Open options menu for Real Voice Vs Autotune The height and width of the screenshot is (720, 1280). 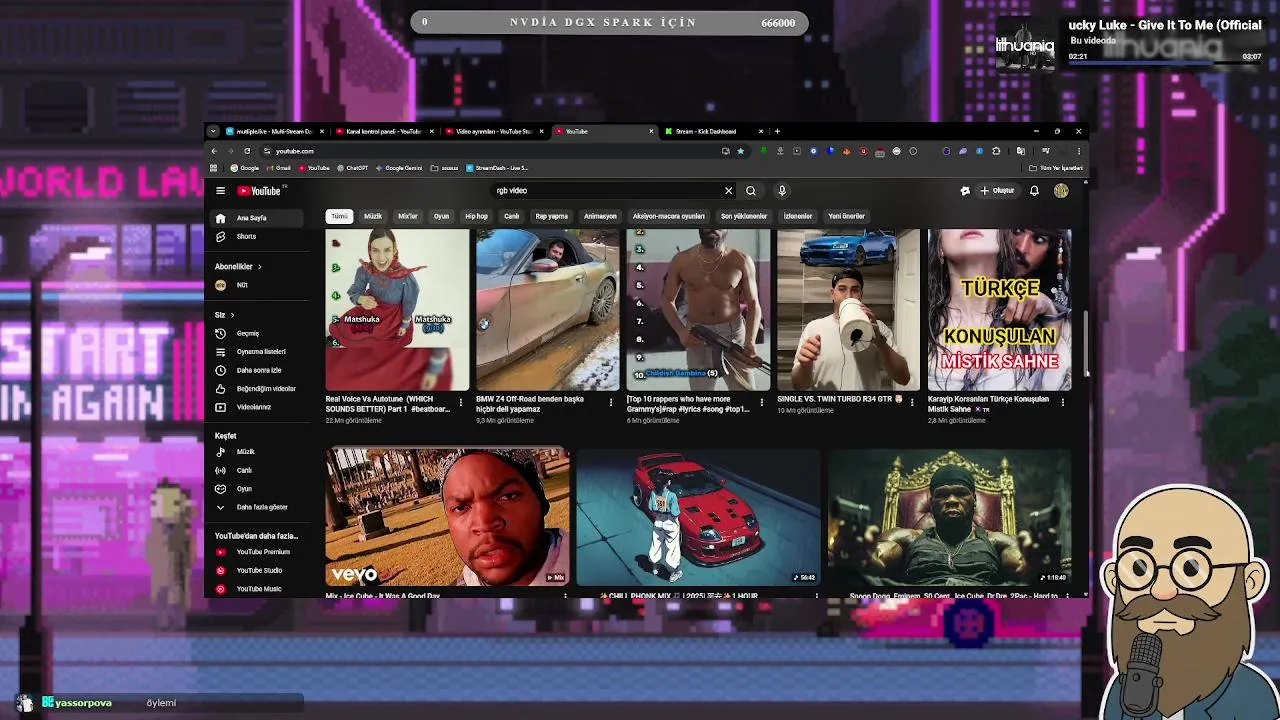461,402
